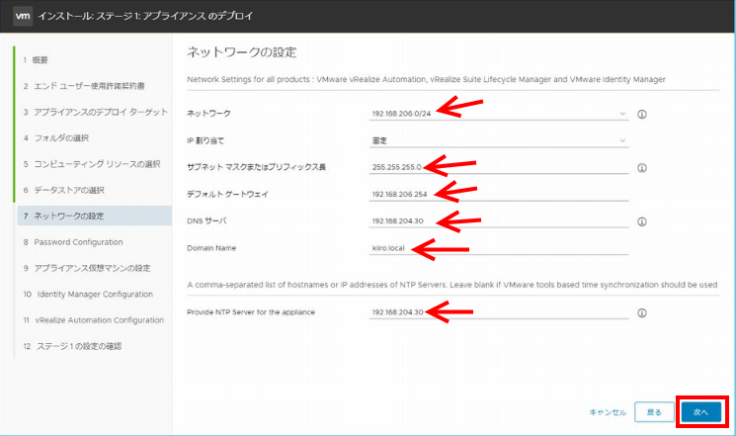The width and height of the screenshot is (736, 436).
Task: Click the Provide NTP Server for the appliance label
Action: coord(251,312)
